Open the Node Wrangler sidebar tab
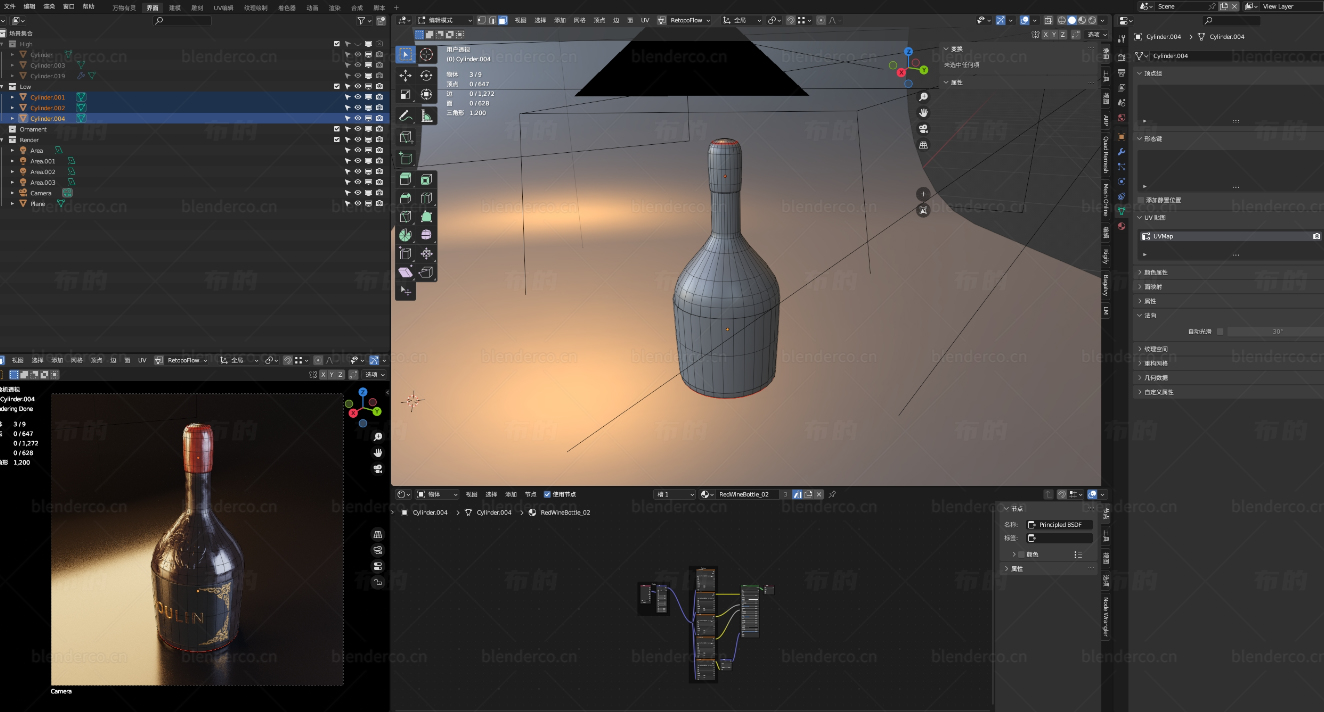Viewport: 1324px width, 712px height. [x=1106, y=617]
